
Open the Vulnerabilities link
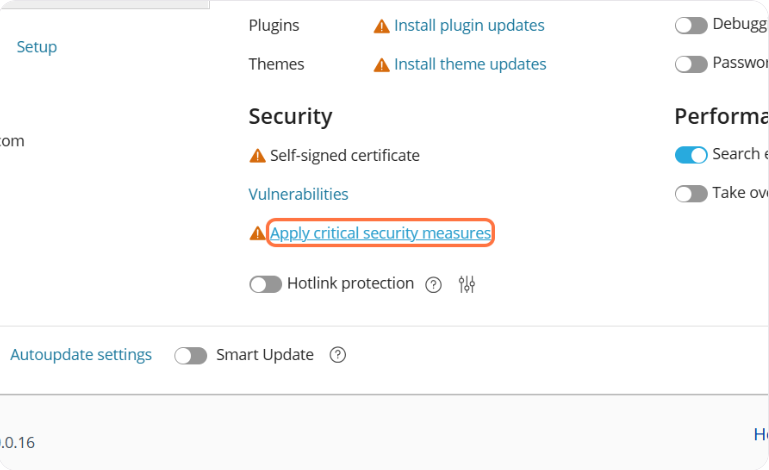pos(298,195)
